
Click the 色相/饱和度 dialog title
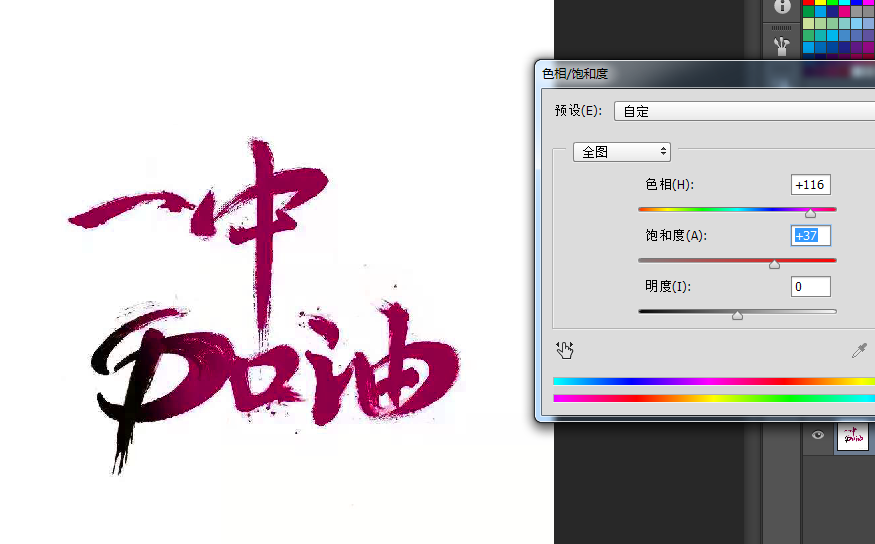click(575, 74)
